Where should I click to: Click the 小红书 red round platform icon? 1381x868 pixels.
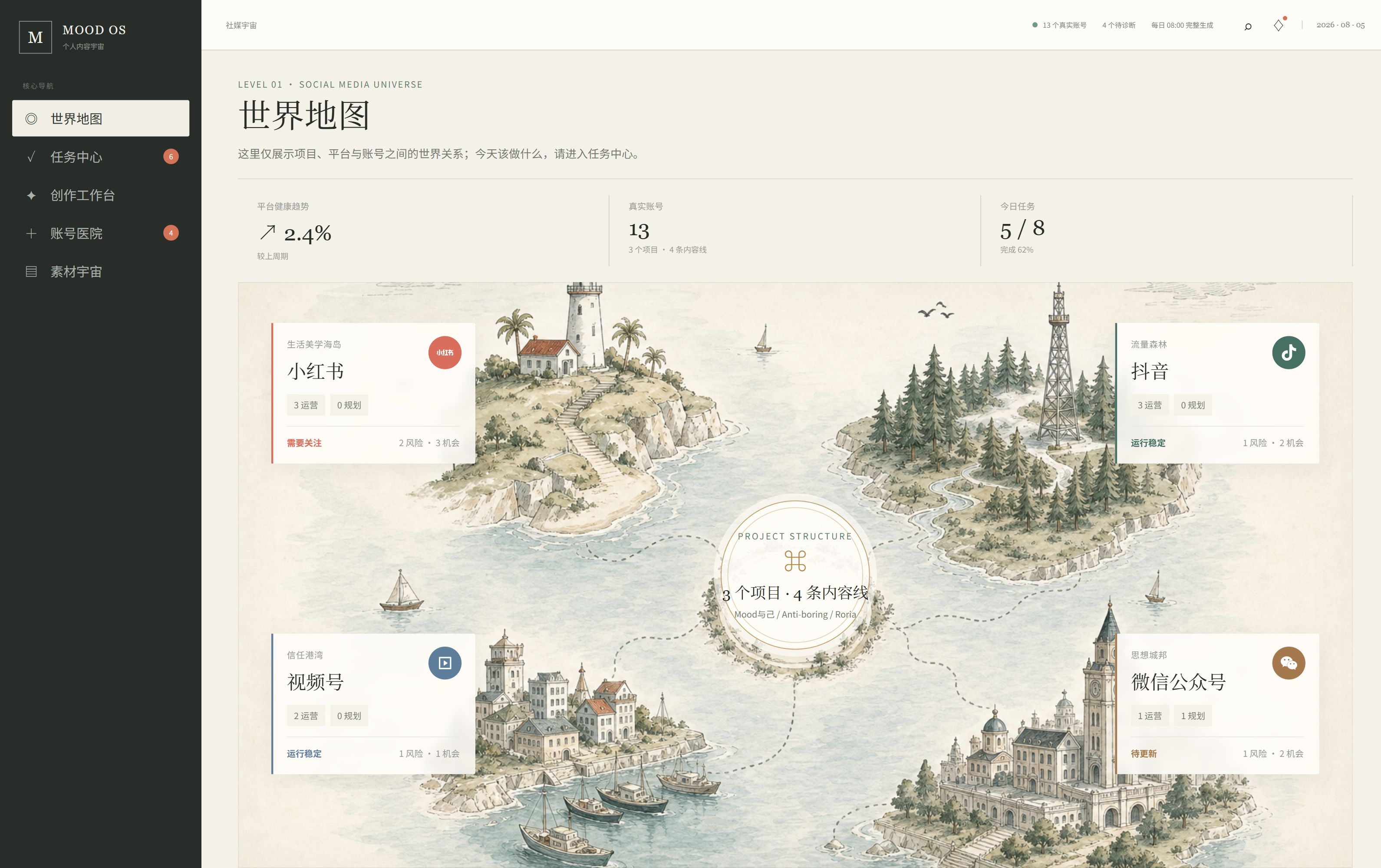[x=445, y=352]
